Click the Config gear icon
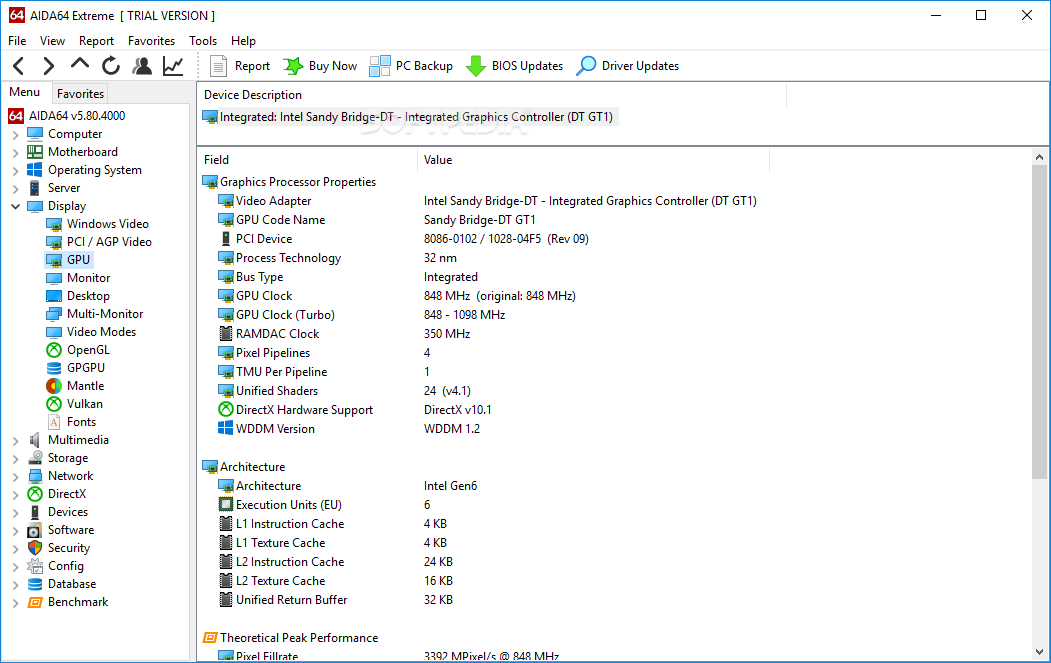1051x663 pixels. click(35, 566)
